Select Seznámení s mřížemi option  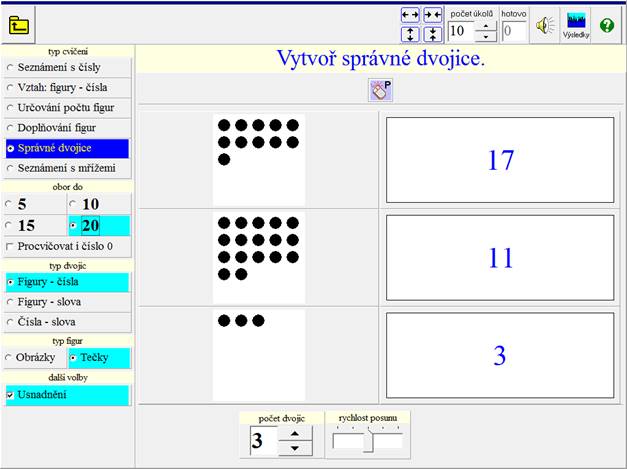(67, 168)
